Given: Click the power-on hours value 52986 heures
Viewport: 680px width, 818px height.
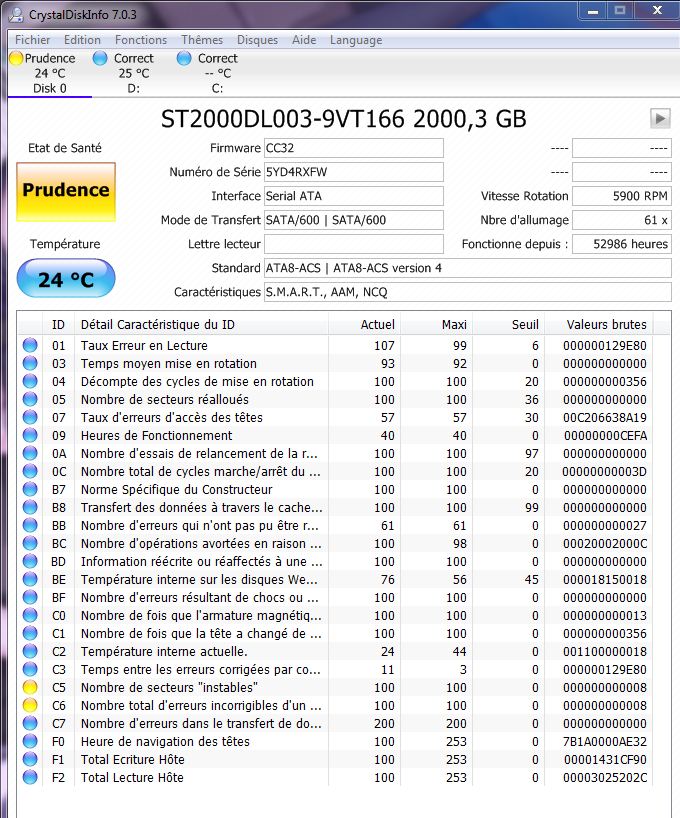Looking at the screenshot, I should (x=622, y=244).
